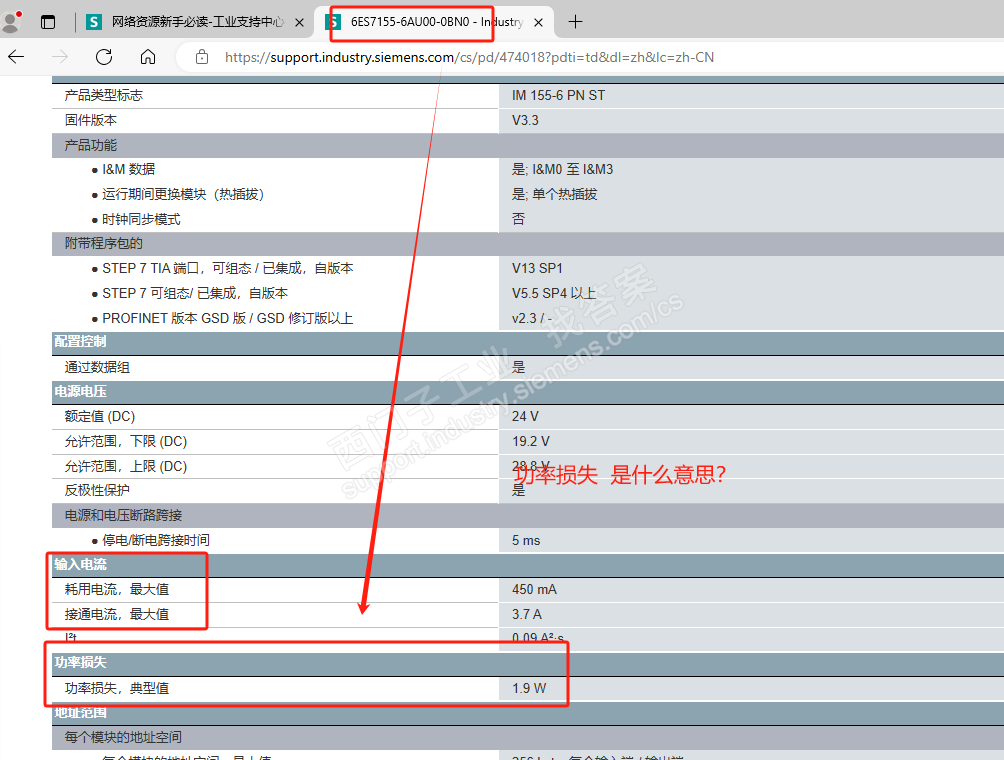1004x760 pixels.
Task: Go to the browser home page
Action: [148, 57]
